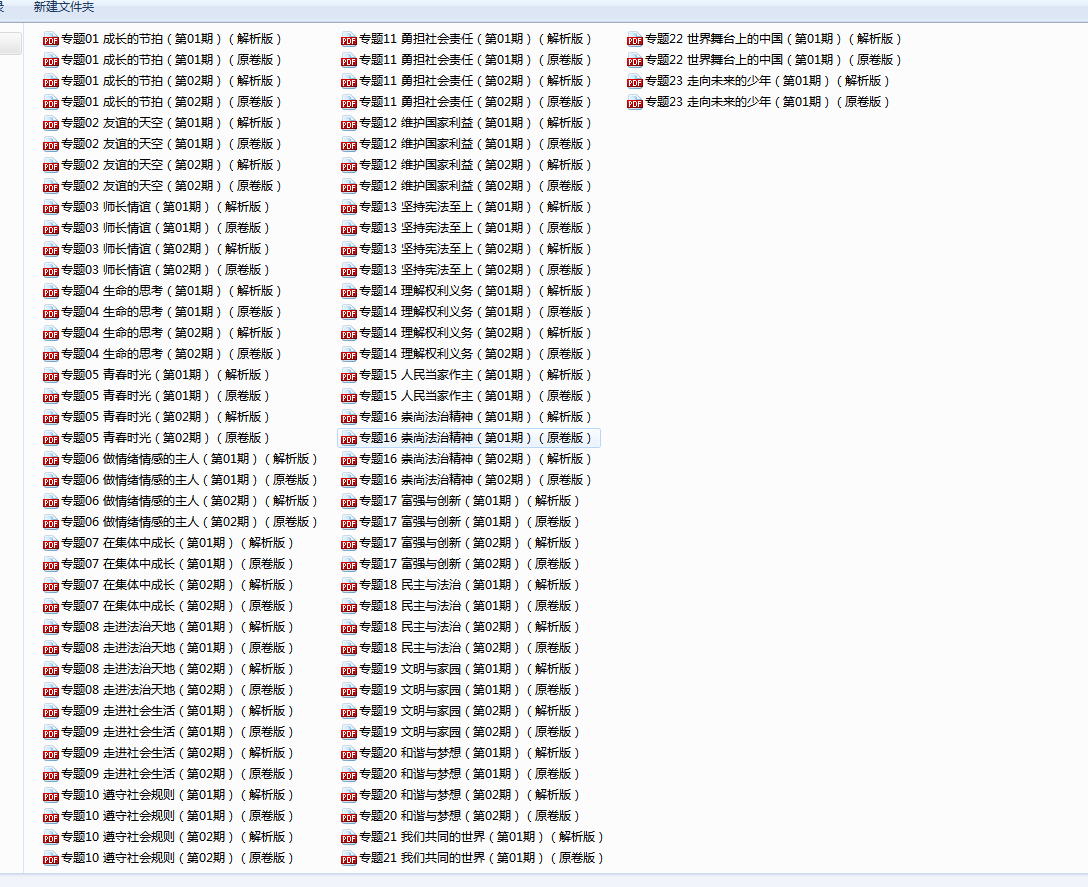Click PDF icon of 专题18 民主与法治（第01期）（原卷版）
Screen dimensions: 1088x887
[x=349, y=607]
